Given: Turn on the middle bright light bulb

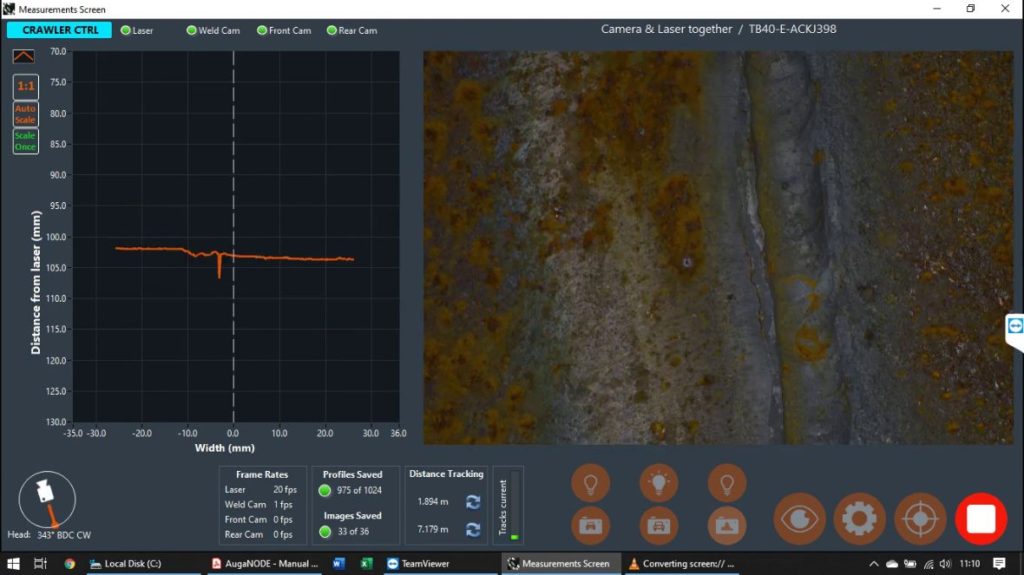Looking at the screenshot, I should pos(658,483).
